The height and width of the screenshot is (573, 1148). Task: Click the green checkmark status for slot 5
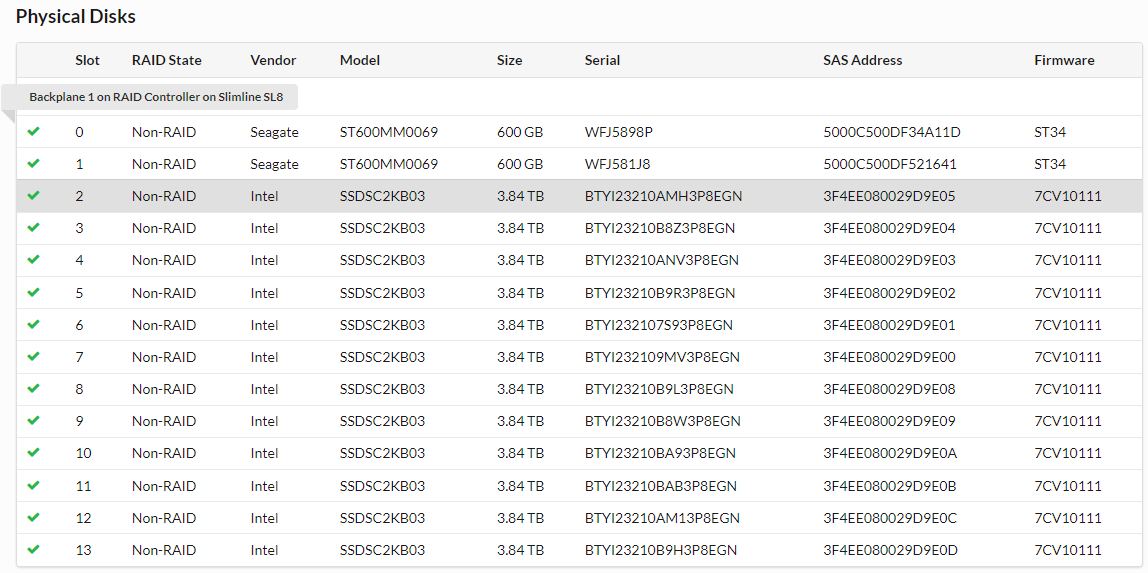[34, 293]
